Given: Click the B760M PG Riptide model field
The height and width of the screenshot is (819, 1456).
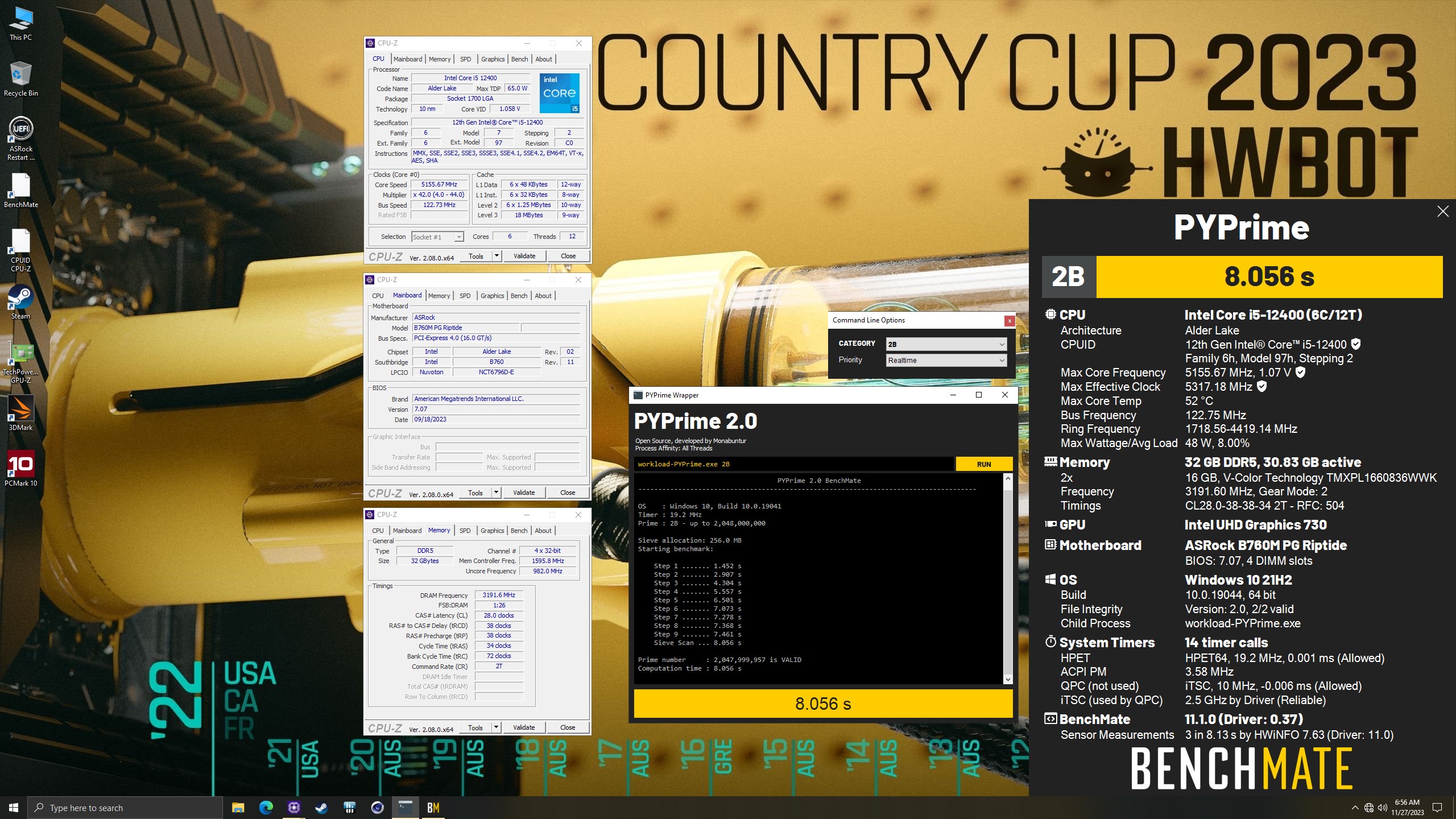Looking at the screenshot, I should (466, 328).
